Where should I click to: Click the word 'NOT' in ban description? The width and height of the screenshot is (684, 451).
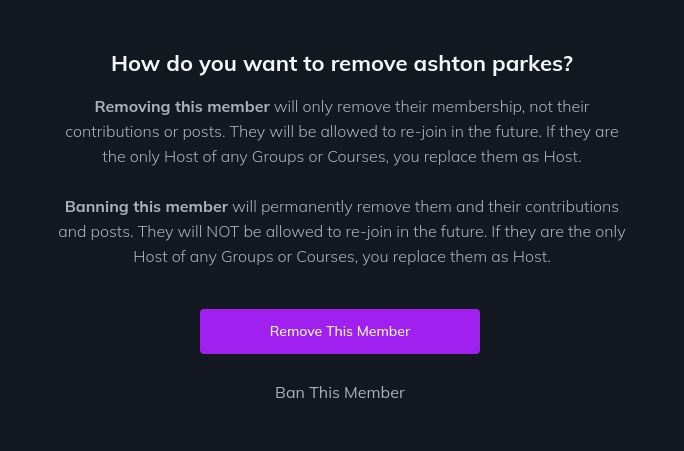[222, 231]
